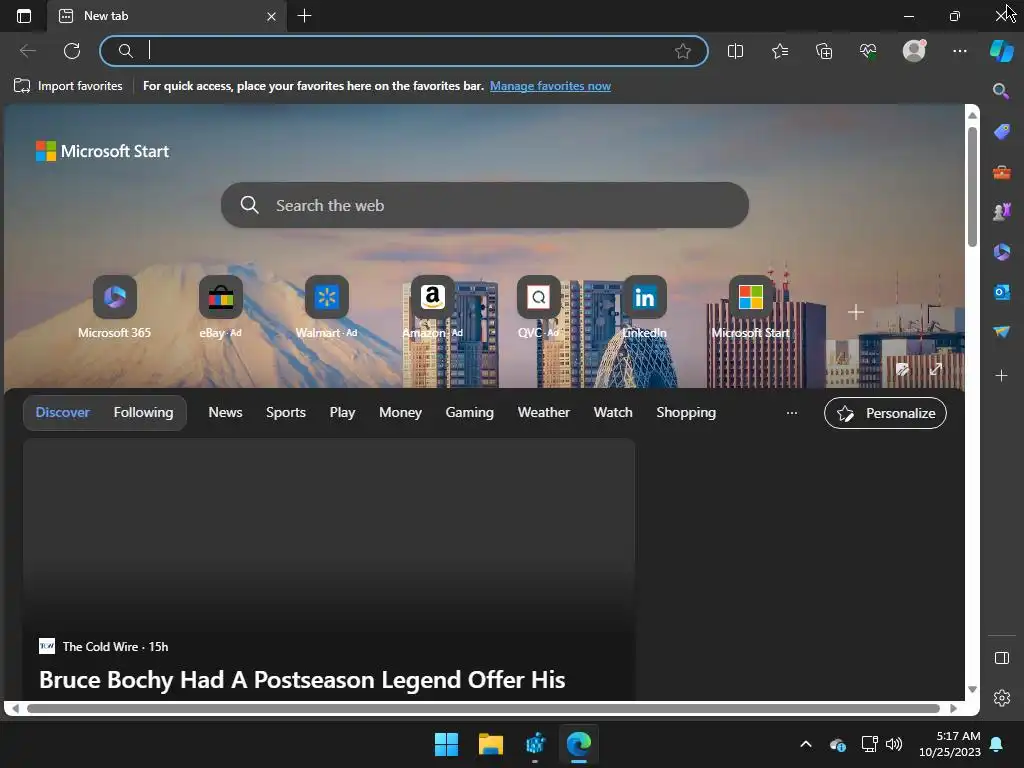Show more feed categories ellipsis
This screenshot has height=768, width=1024.
pyautogui.click(x=792, y=413)
